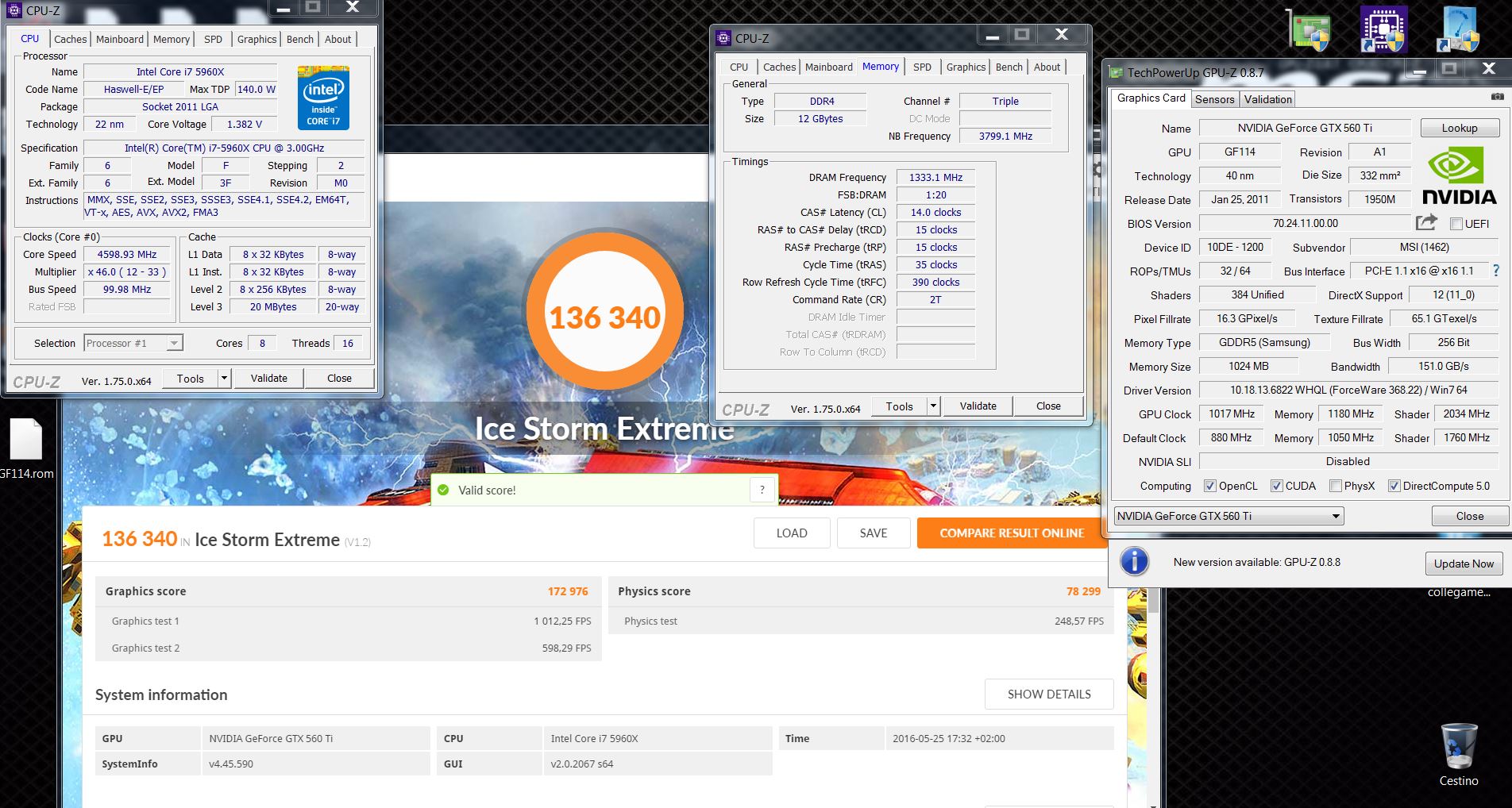Open Tools dropdown arrow in Memory window
The height and width of the screenshot is (808, 1512).
pos(934,406)
